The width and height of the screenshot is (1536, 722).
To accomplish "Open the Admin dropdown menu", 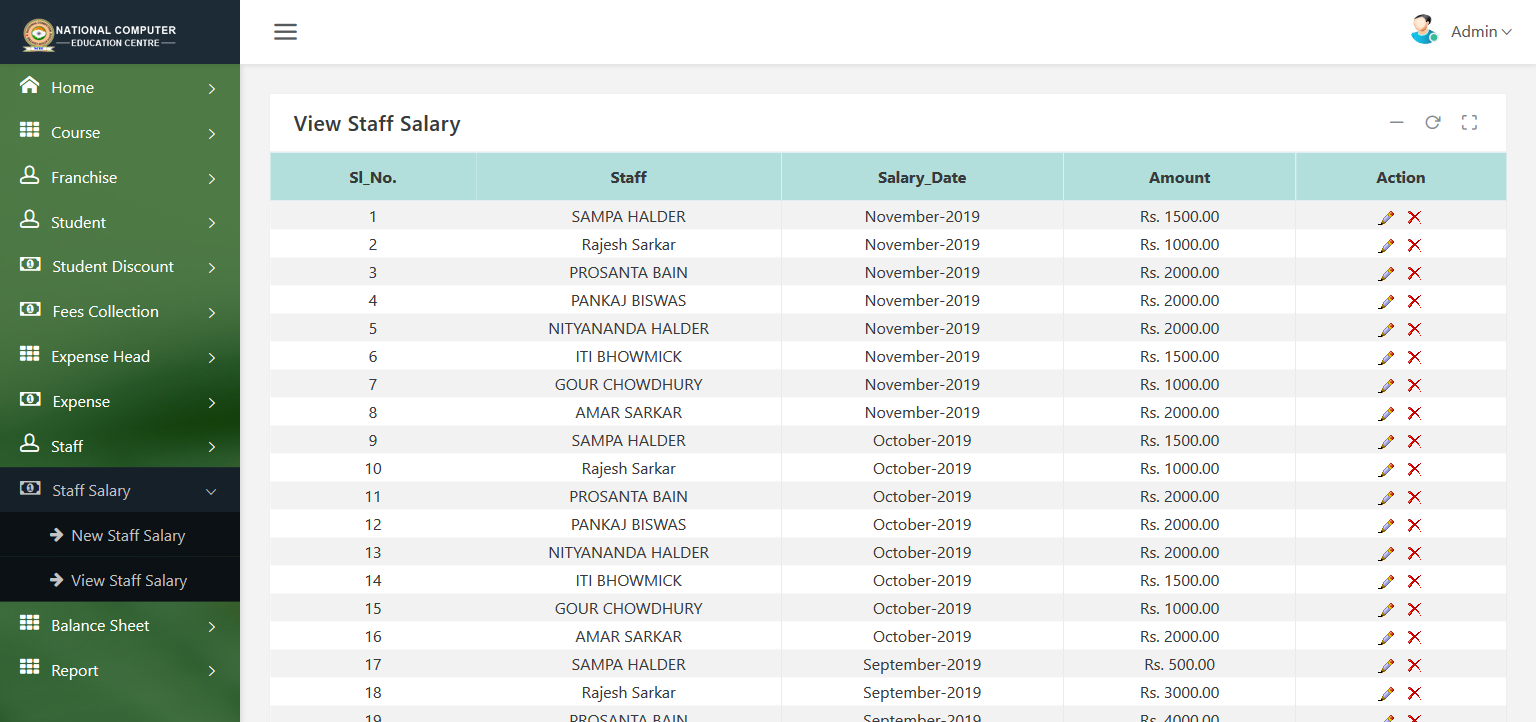I will pos(1481,32).
